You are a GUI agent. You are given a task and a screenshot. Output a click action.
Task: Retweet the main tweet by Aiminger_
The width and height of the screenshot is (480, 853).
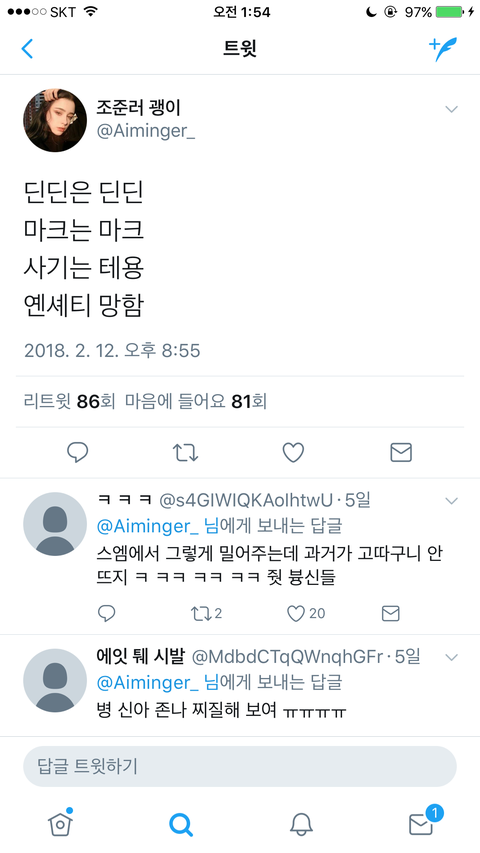(185, 452)
